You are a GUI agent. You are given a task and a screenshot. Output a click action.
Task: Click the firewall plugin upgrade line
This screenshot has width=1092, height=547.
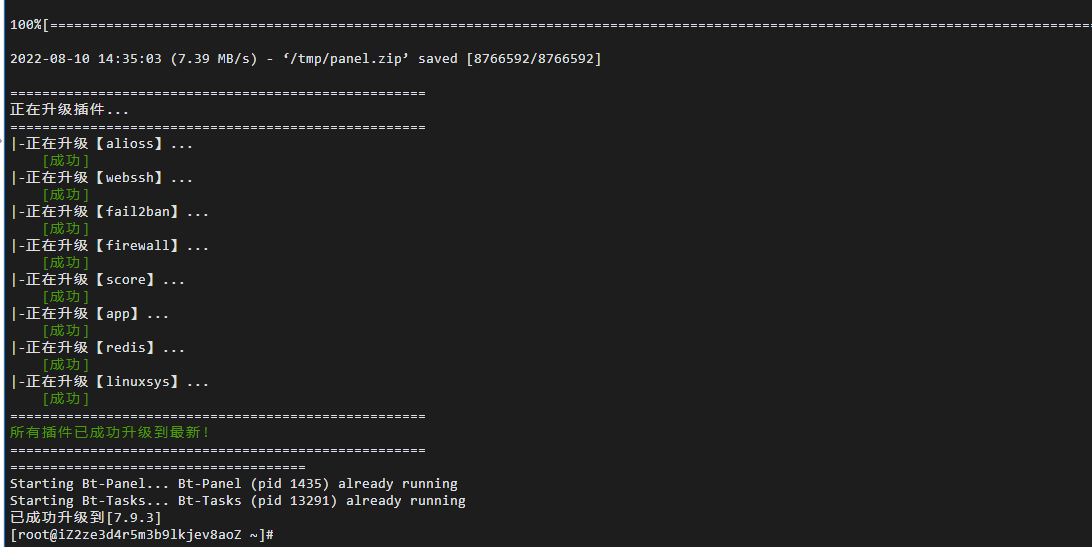(109, 246)
